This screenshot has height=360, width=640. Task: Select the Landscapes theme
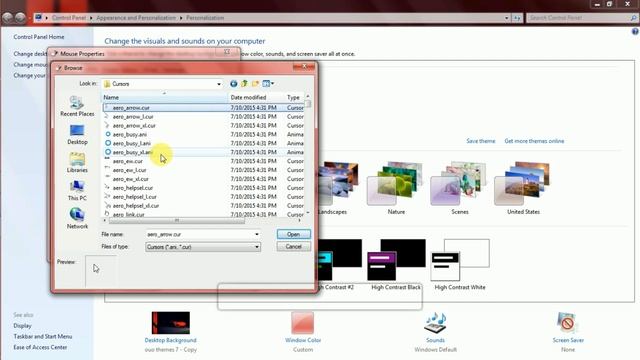[338, 188]
